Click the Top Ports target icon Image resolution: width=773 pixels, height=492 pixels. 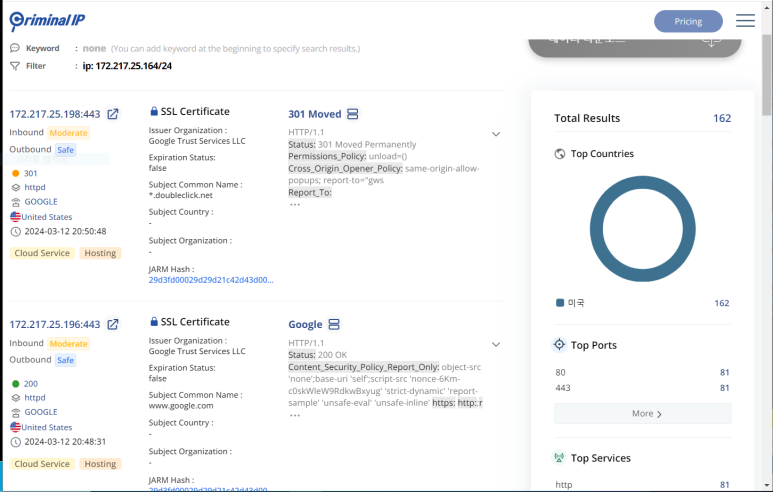559,345
